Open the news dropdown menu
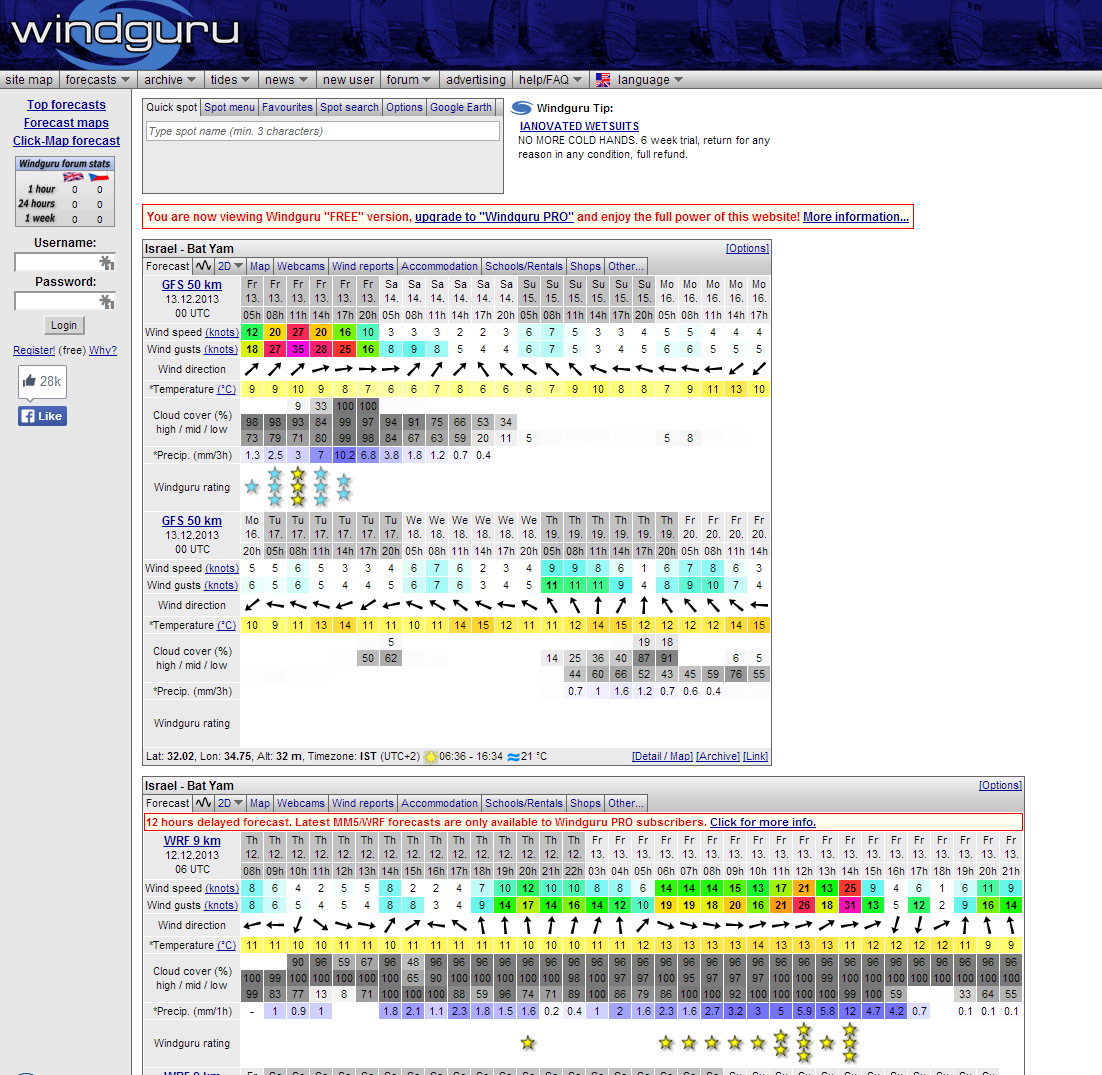This screenshot has height=1075, width=1102. (x=286, y=80)
